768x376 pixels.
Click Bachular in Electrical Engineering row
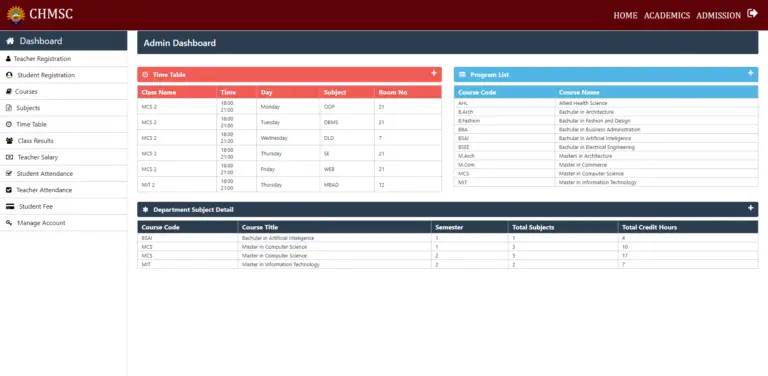coord(606,147)
